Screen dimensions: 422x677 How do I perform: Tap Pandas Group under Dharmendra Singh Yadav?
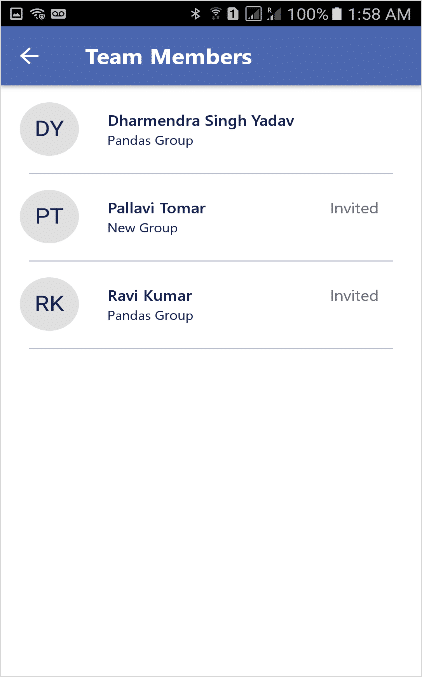tap(150, 141)
